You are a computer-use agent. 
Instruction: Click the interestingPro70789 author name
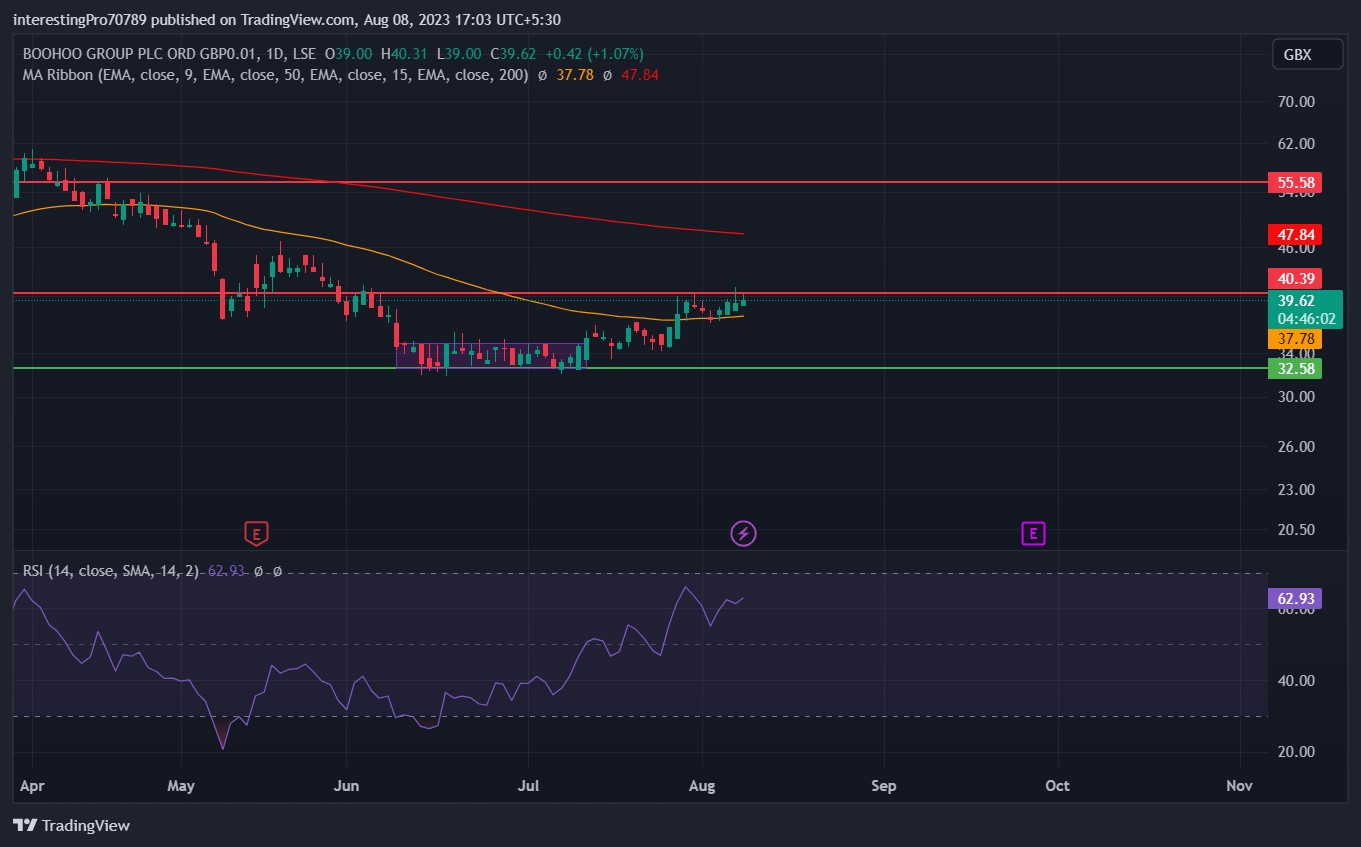pos(80,19)
